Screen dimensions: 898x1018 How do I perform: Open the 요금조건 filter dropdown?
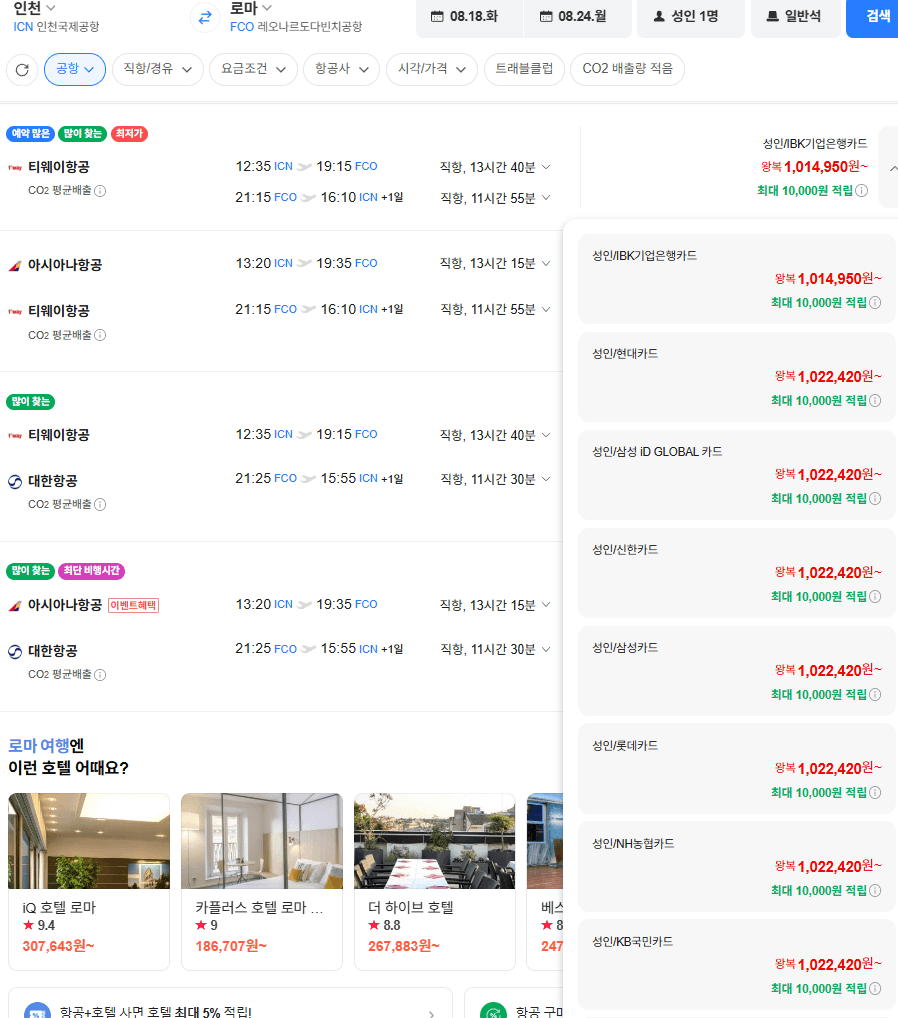(x=253, y=69)
